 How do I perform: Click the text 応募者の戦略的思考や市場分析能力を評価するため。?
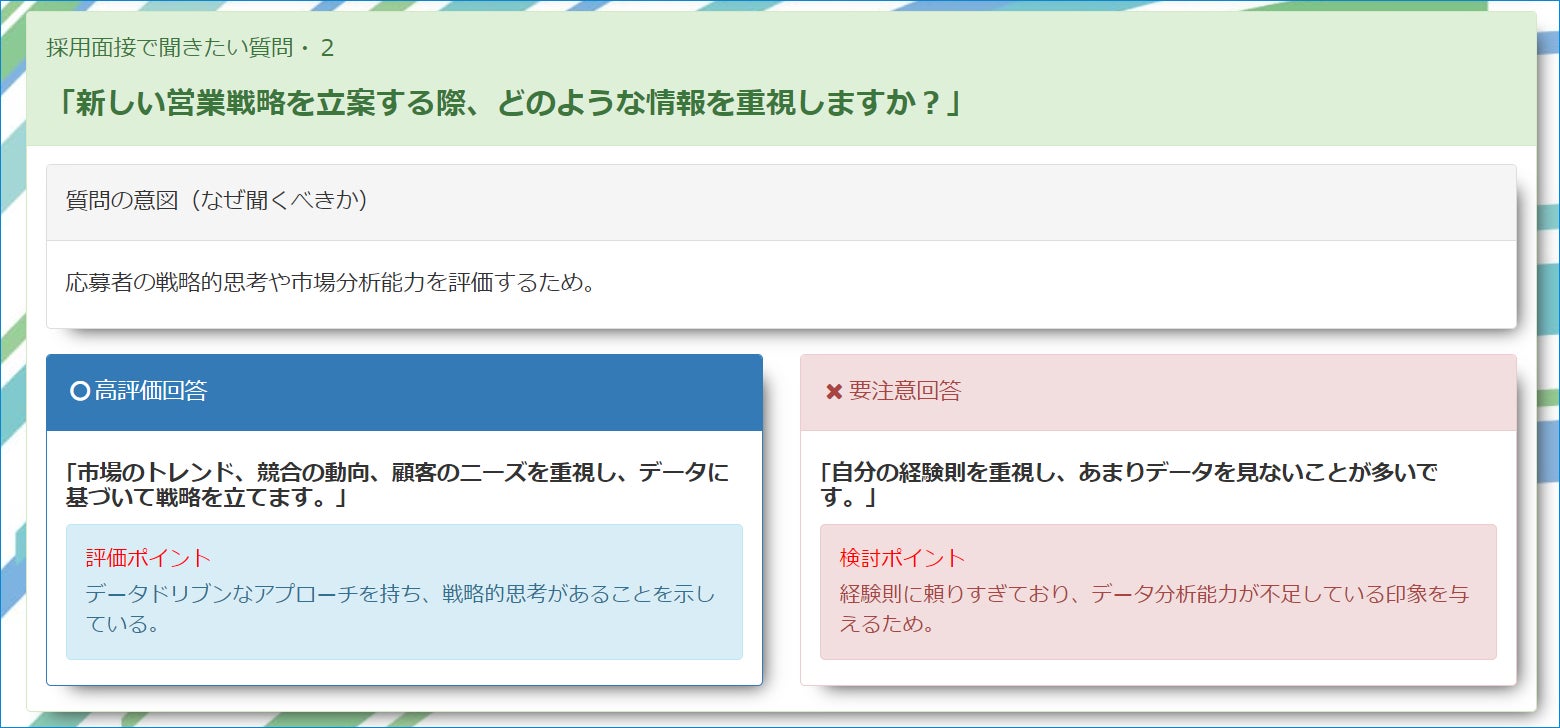click(330, 283)
